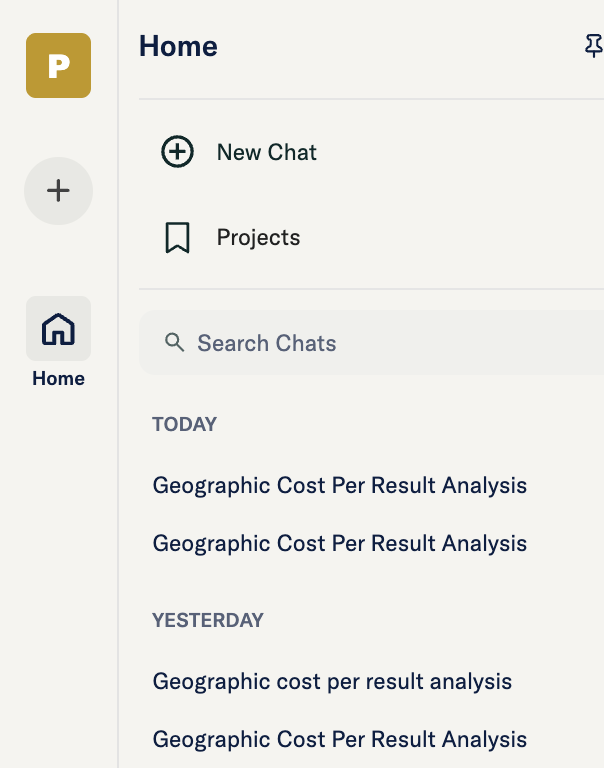Select the Home house icon in sidebar
The width and height of the screenshot is (604, 768).
(x=58, y=328)
